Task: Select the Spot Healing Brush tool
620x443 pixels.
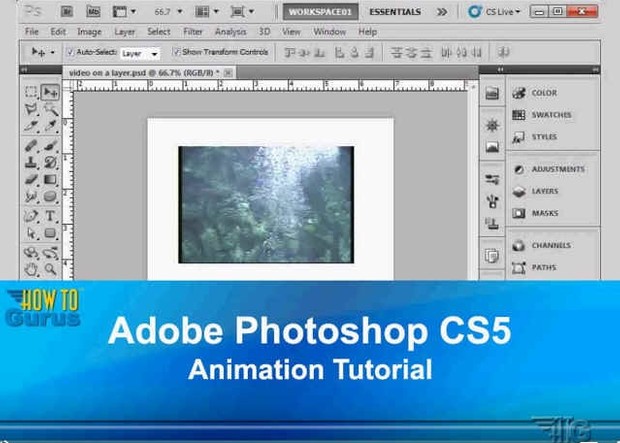Action: coord(31,145)
